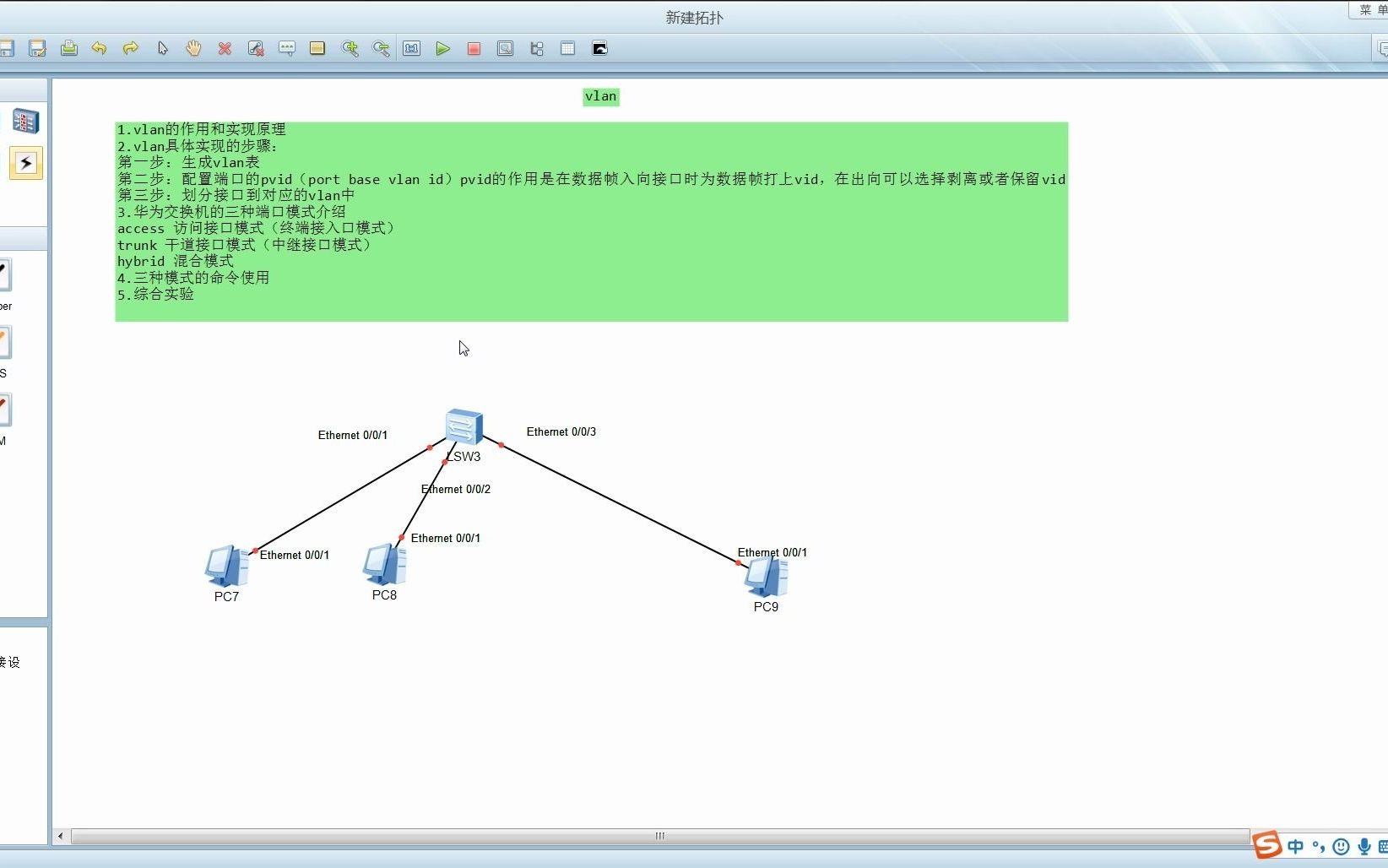Click the red X delete tool

(225, 48)
